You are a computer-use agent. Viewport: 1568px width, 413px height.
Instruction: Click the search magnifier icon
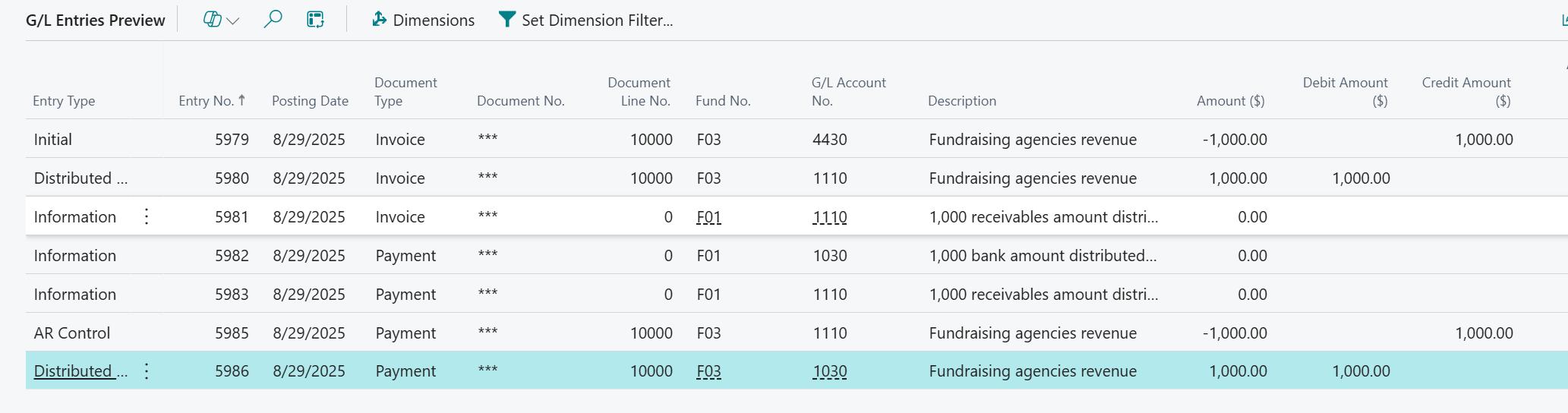273,20
